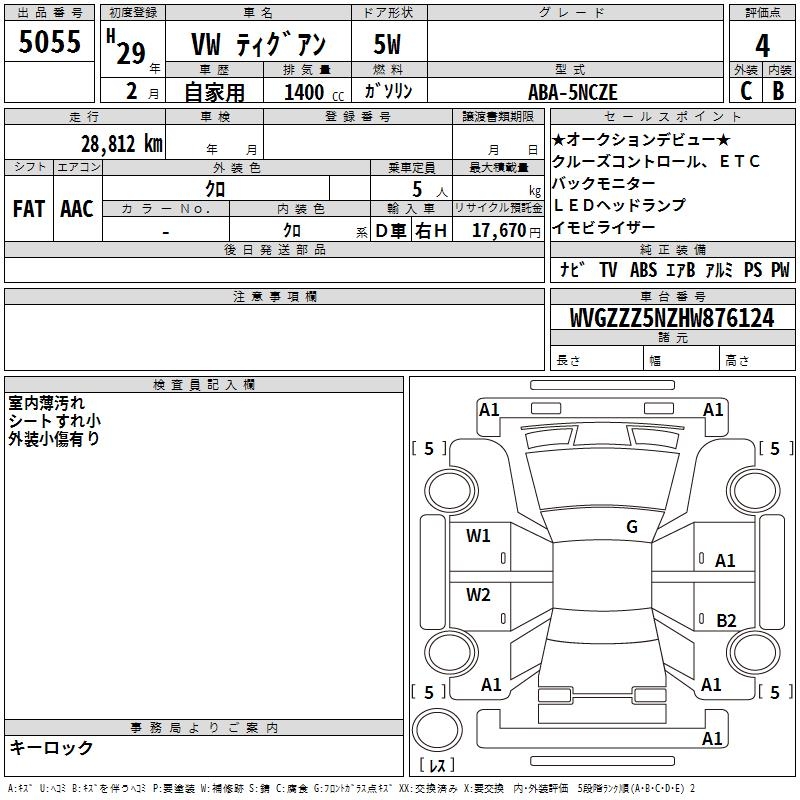Click the interior grade B
800x800 pixels.
779,90
